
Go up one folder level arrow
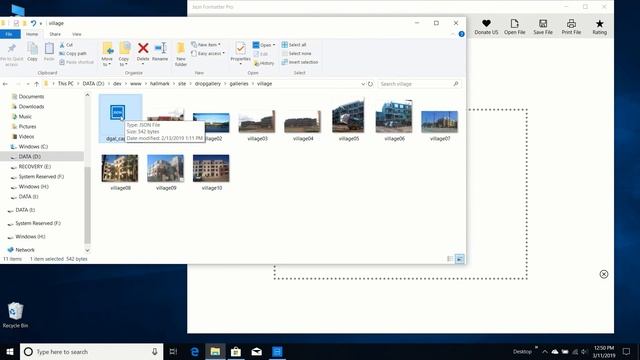[36, 84]
